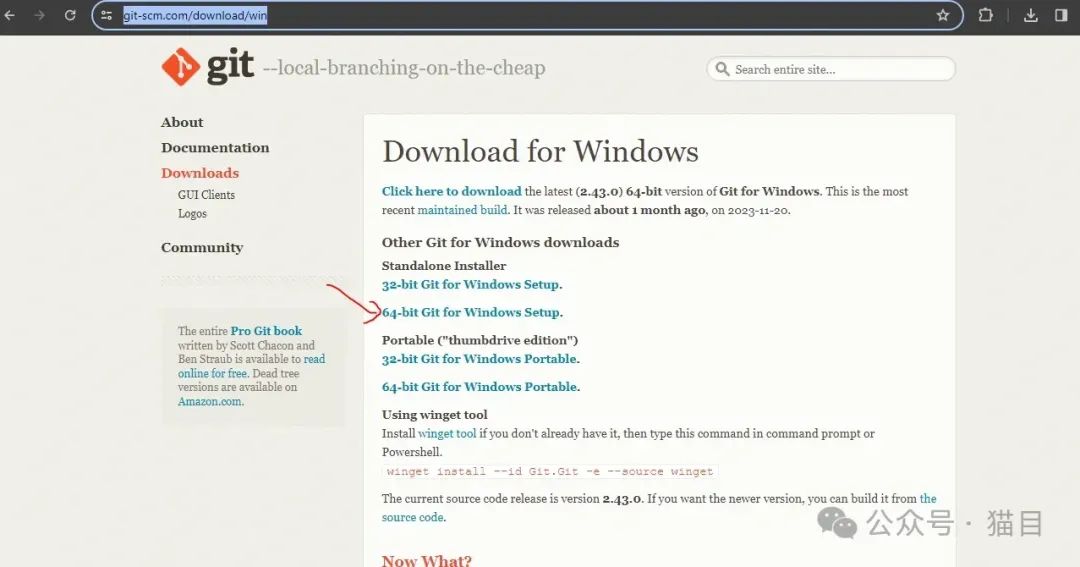Screen dimensions: 1080x567
Task: Select Downloads in the sidebar
Action: click(200, 173)
